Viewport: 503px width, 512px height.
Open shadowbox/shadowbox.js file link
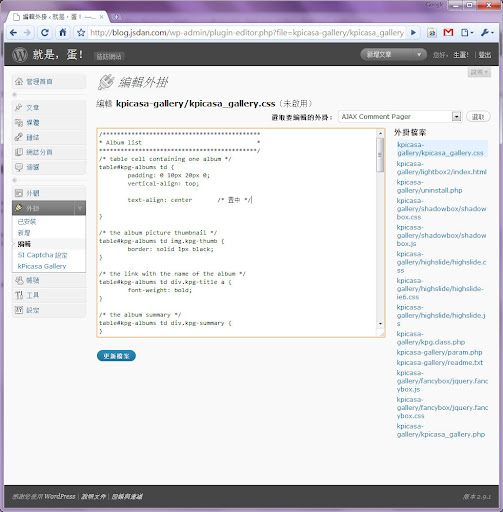coord(442,235)
